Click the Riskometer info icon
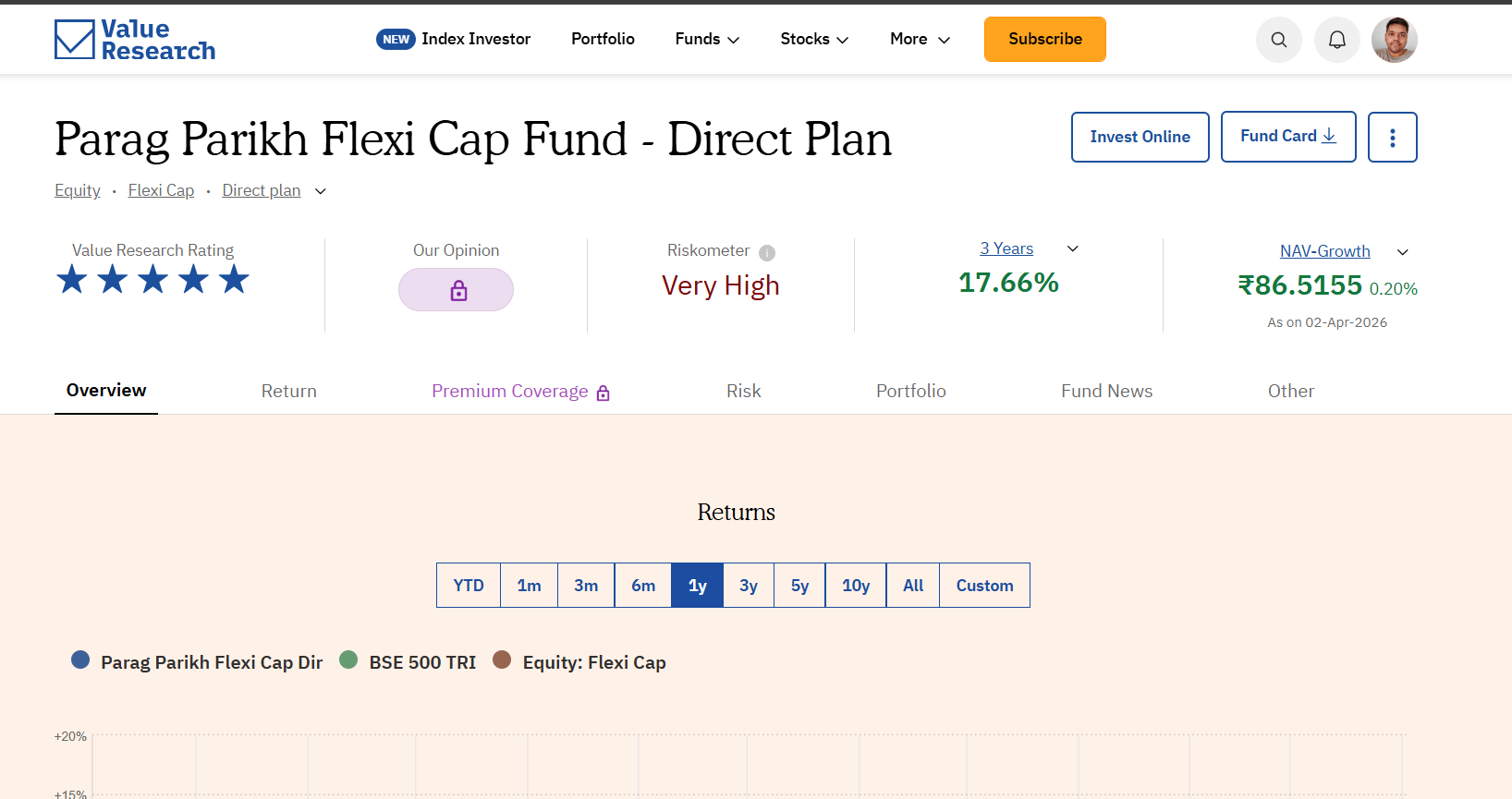The height and width of the screenshot is (799, 1512). click(x=766, y=252)
